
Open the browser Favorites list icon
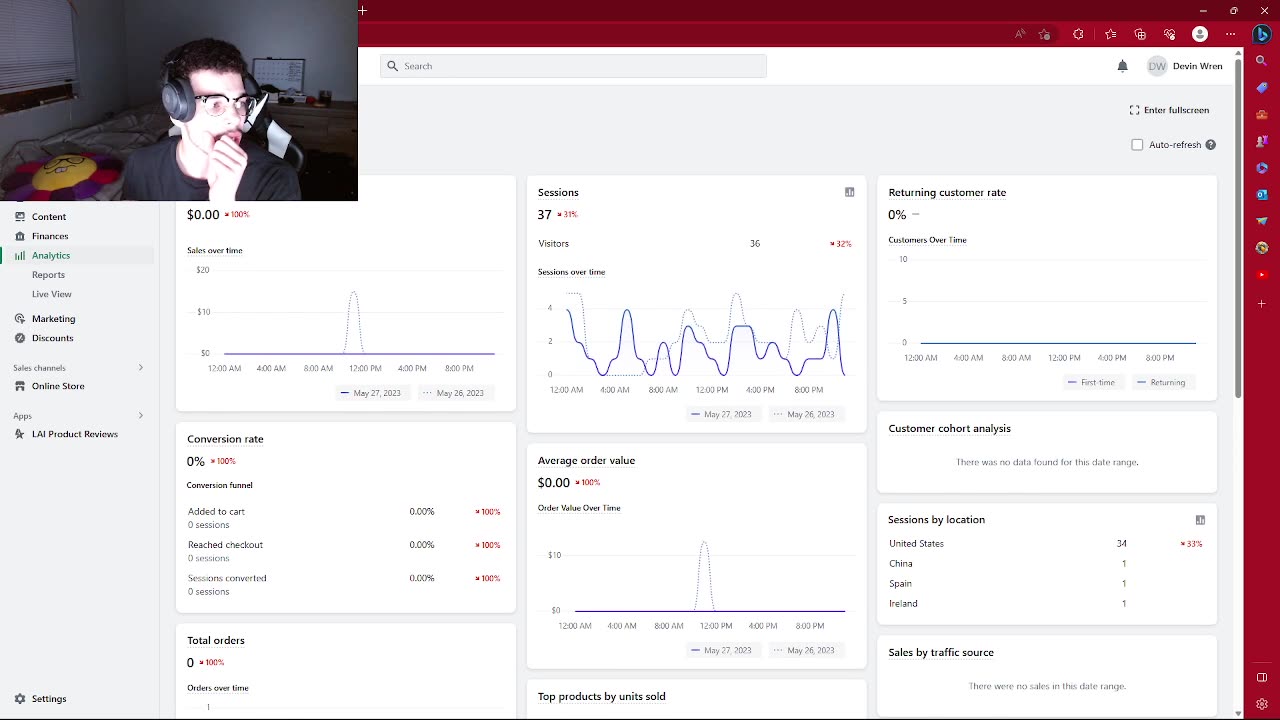[1110, 34]
